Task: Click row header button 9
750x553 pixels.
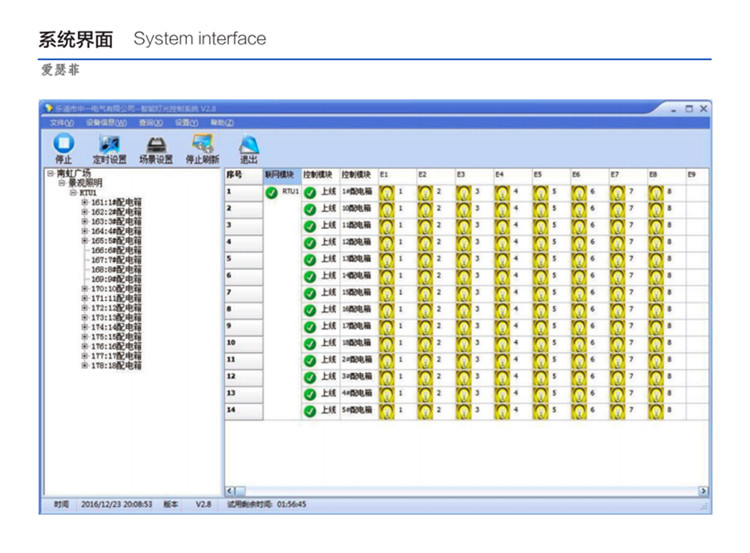Action: [x=244, y=326]
